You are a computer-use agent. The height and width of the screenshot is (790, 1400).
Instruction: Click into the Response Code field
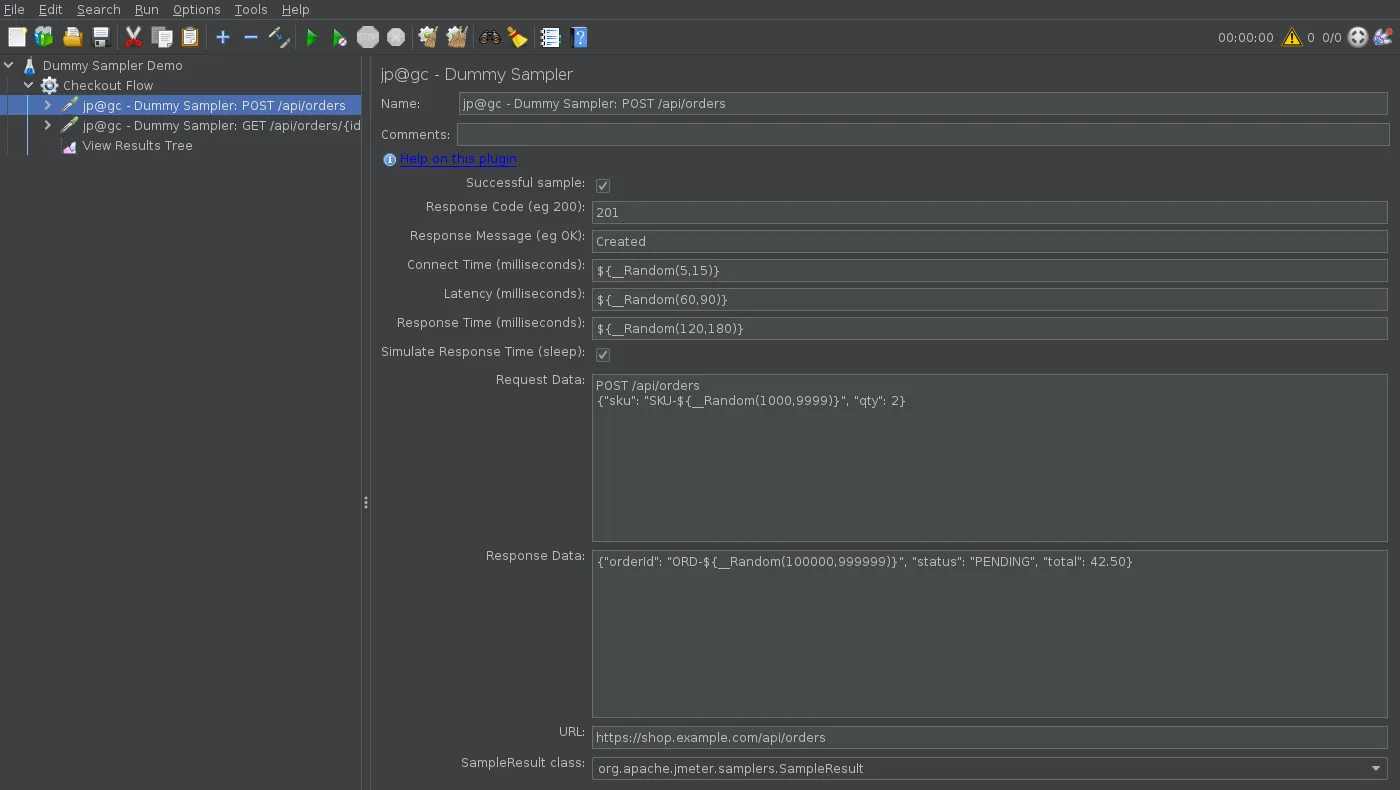tap(989, 212)
